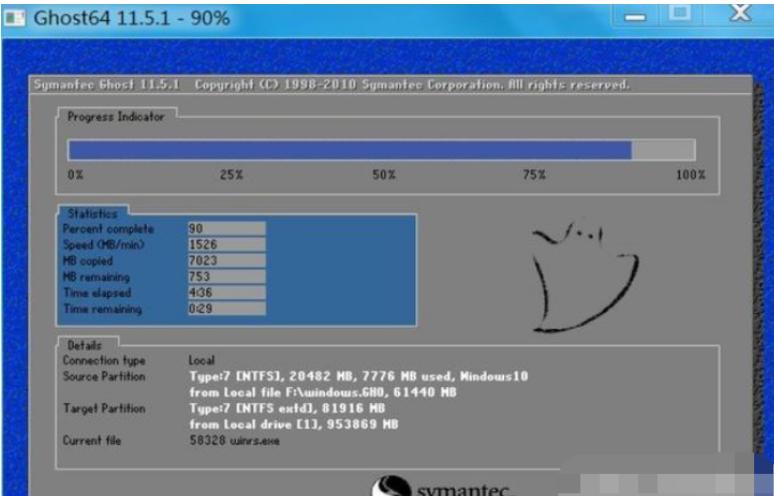The height and width of the screenshot is (496, 774).
Task: Click the Details group label
Action: [x=85, y=345]
